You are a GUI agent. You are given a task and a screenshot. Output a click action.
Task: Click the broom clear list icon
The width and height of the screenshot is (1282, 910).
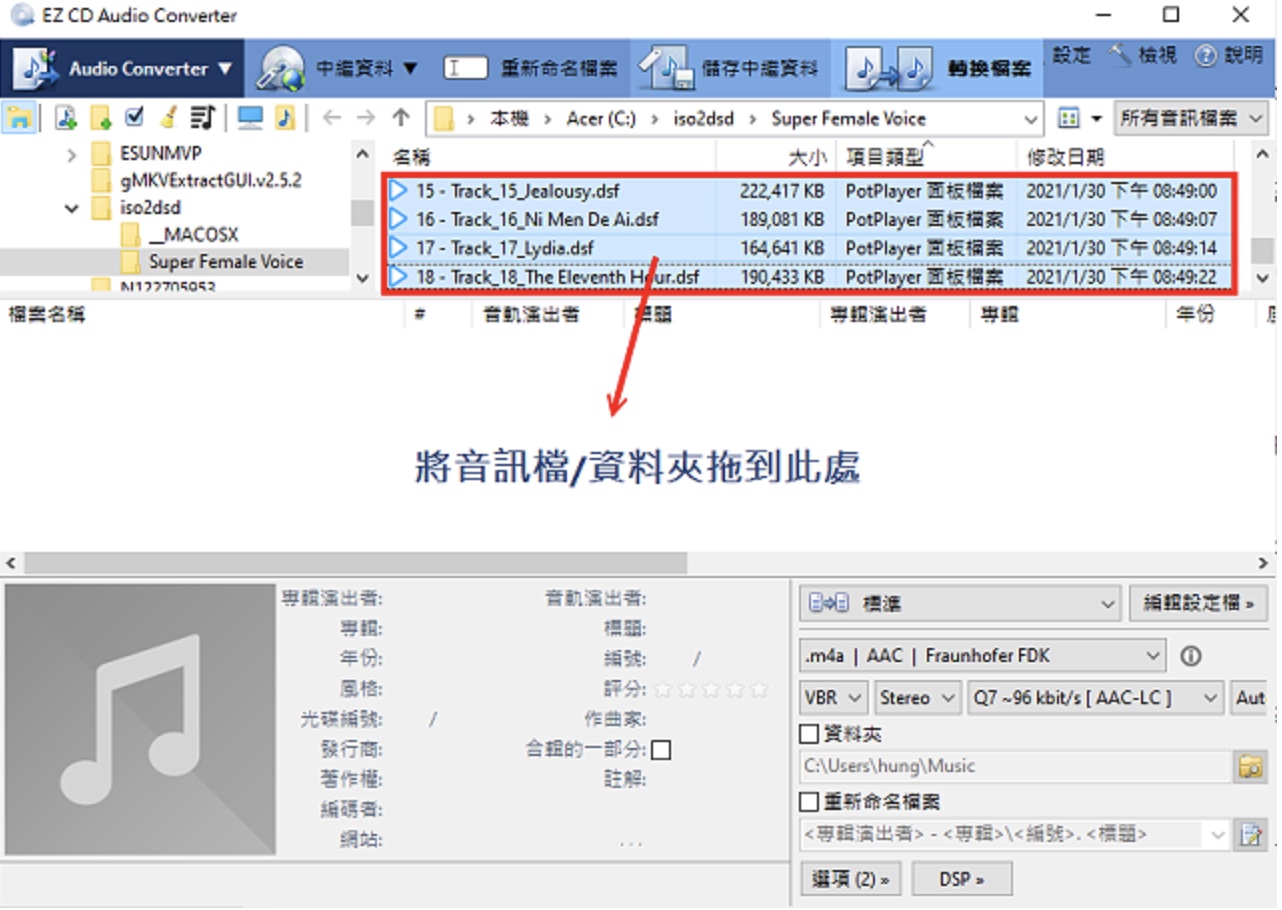point(168,118)
